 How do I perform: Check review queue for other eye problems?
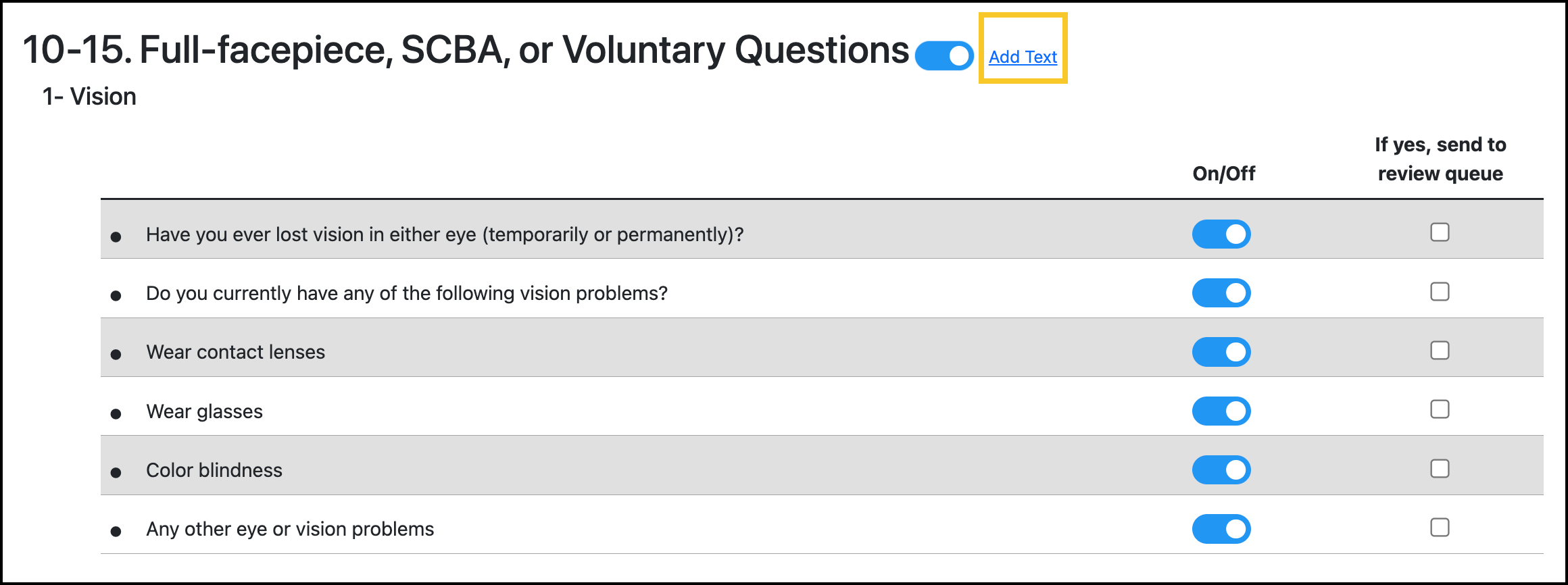[x=1440, y=527]
